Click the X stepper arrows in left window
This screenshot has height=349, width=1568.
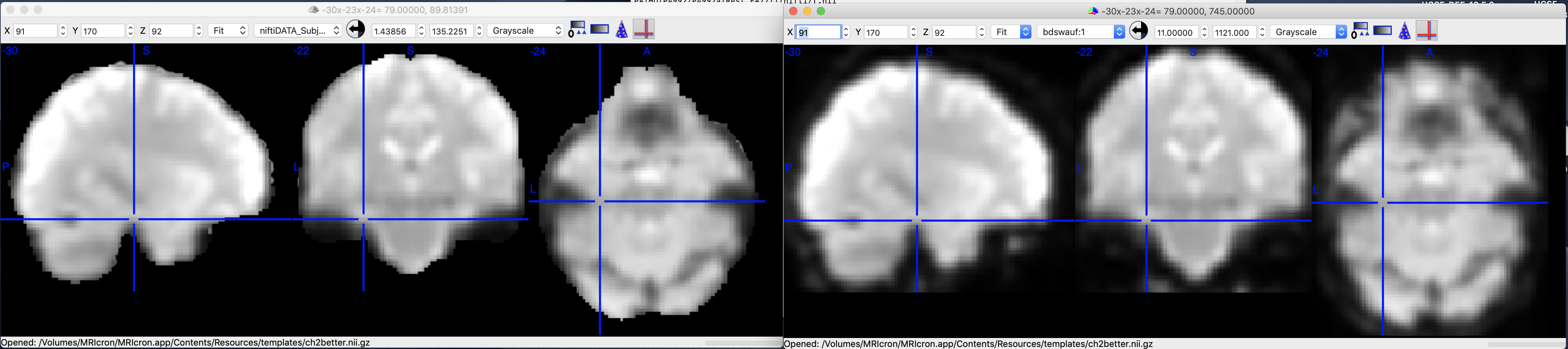63,30
